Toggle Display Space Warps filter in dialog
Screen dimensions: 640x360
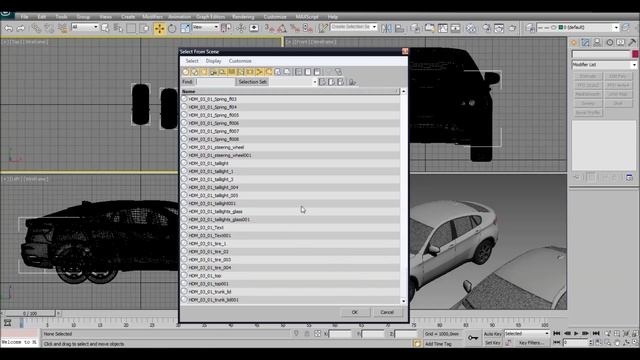tap(232, 72)
